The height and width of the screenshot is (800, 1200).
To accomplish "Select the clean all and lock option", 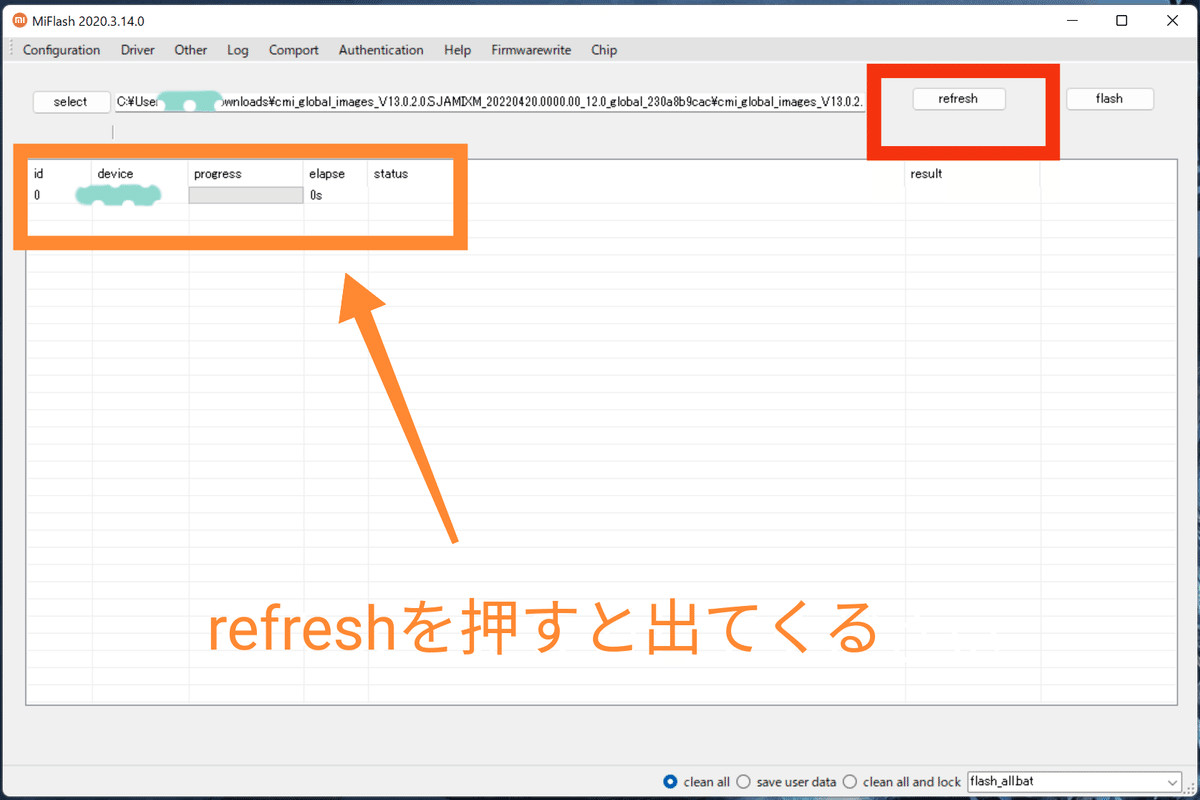I will pos(902,782).
